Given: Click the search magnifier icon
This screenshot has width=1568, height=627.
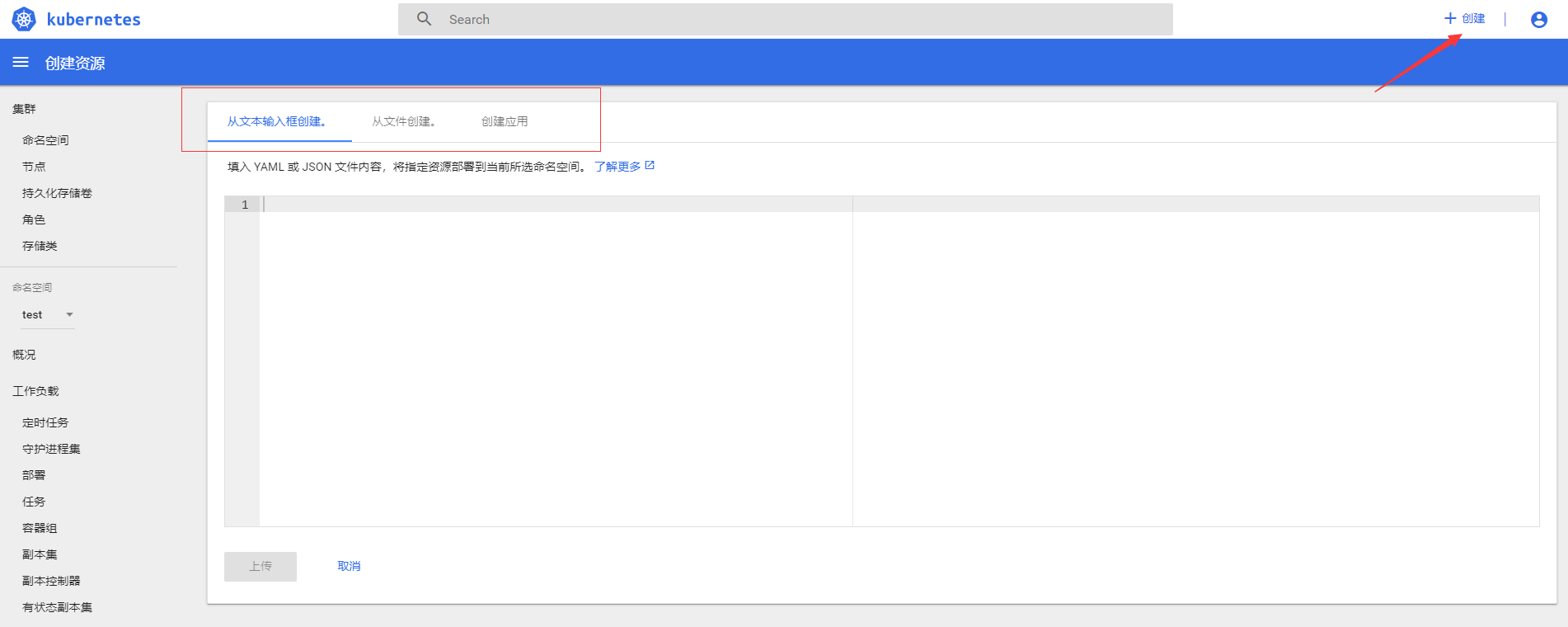Looking at the screenshot, I should point(424,19).
